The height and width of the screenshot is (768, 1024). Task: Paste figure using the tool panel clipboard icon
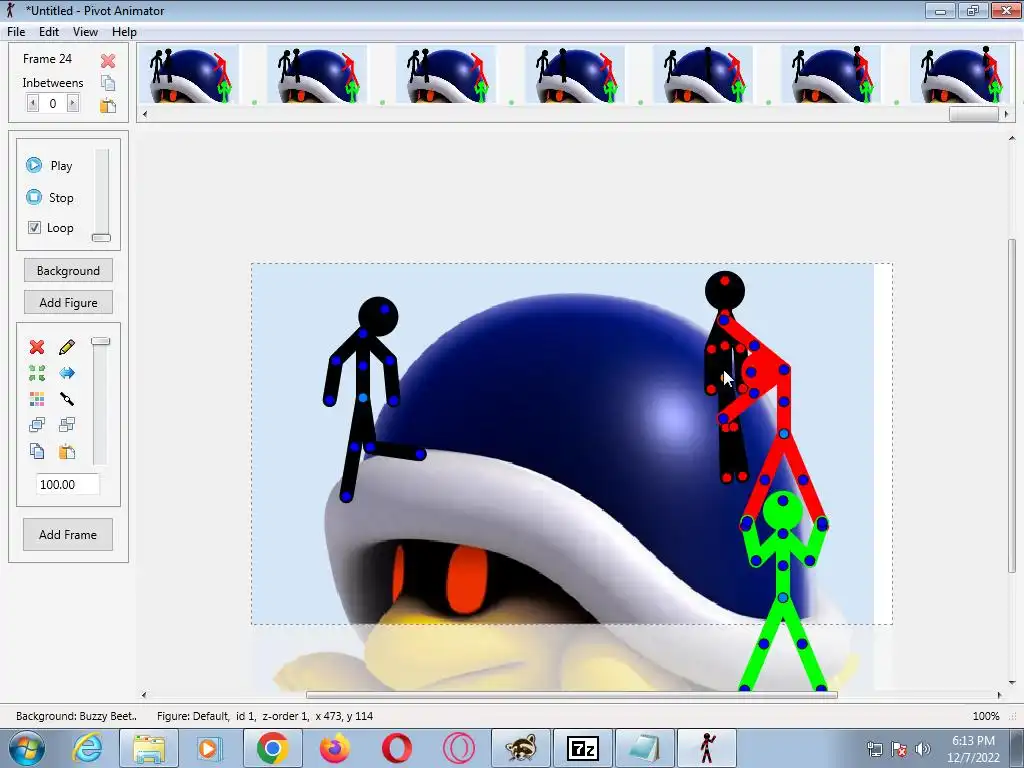tap(67, 451)
